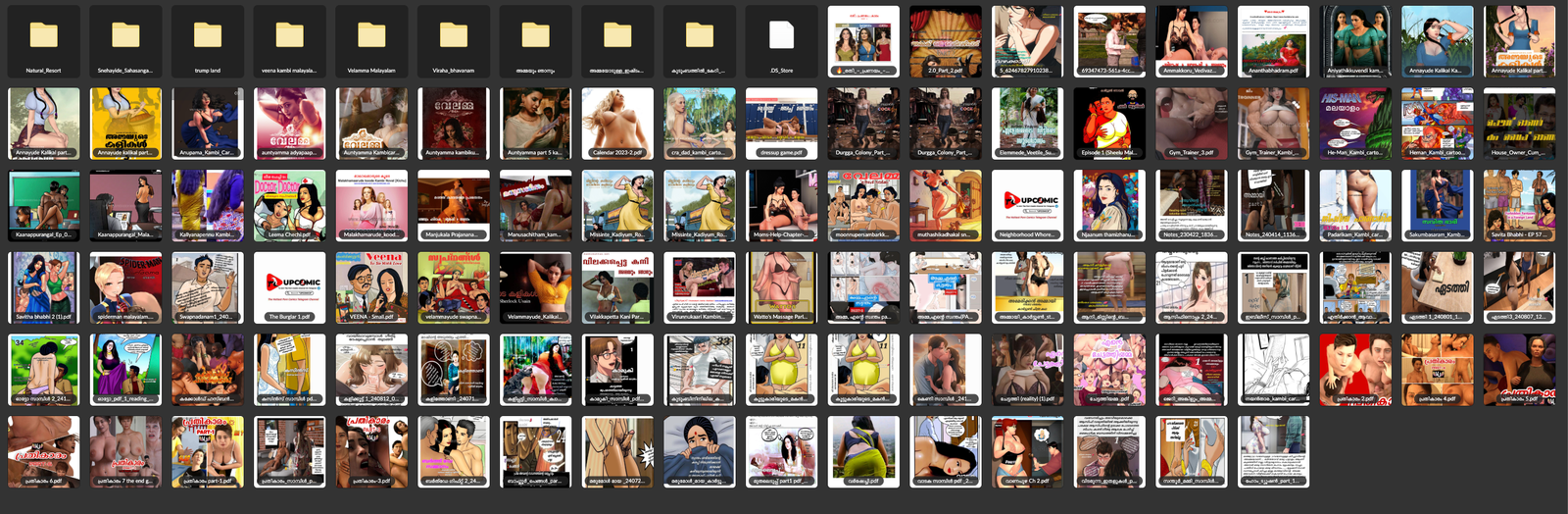The width and height of the screenshot is (1568, 514).
Task: Select the auntyamma adyapaap file
Action: point(289,125)
